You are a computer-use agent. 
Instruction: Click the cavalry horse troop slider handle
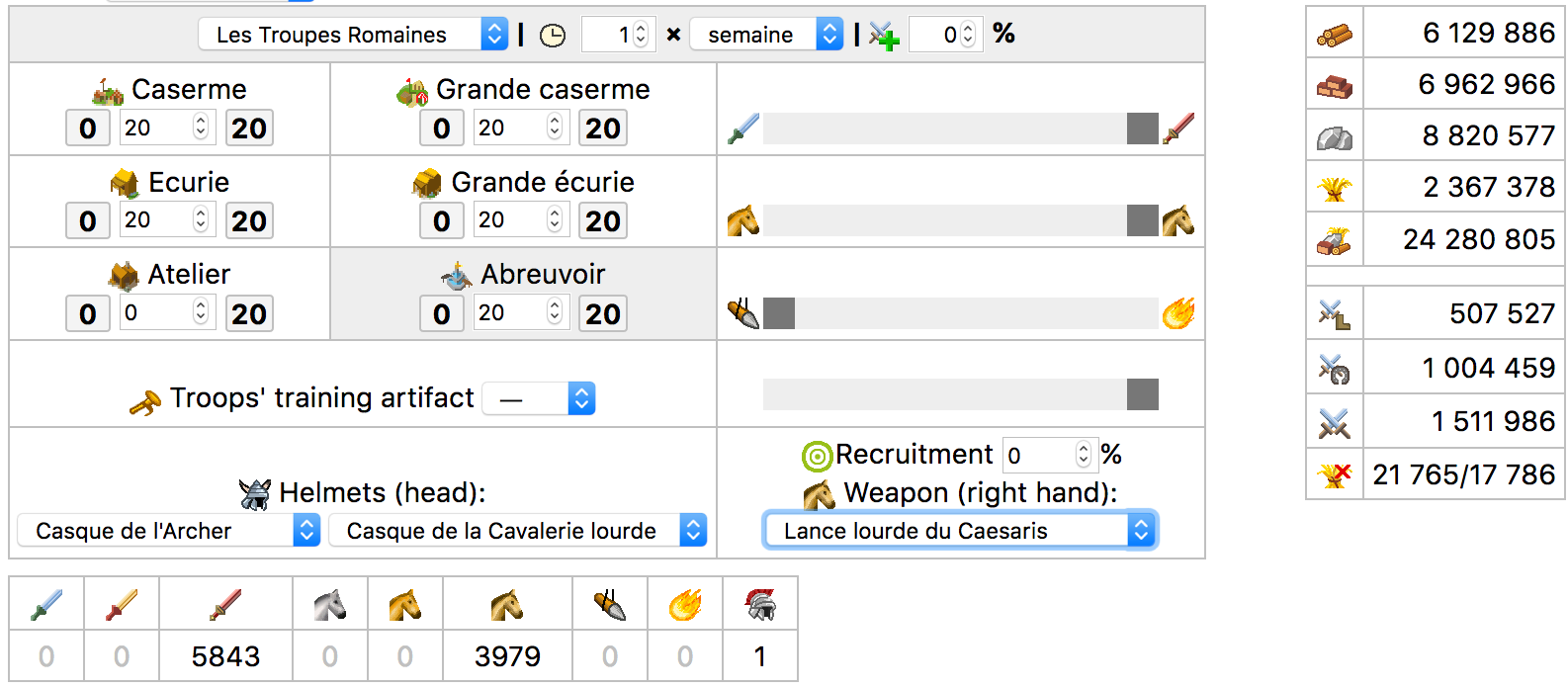pos(1142,220)
